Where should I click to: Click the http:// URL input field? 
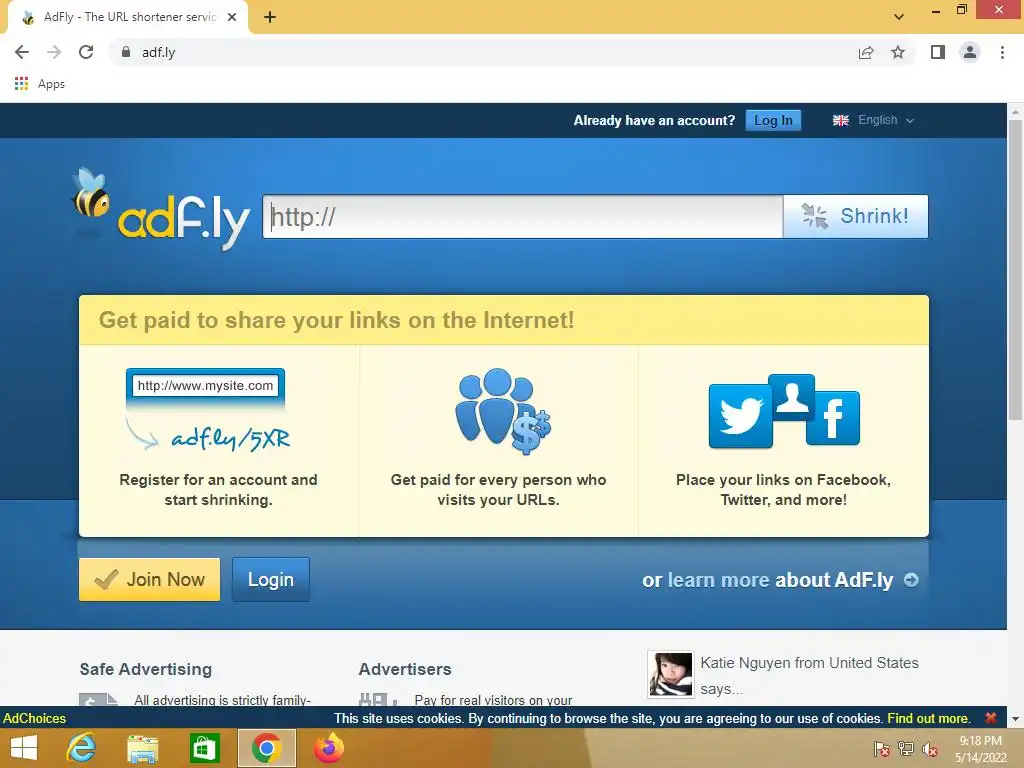point(522,216)
